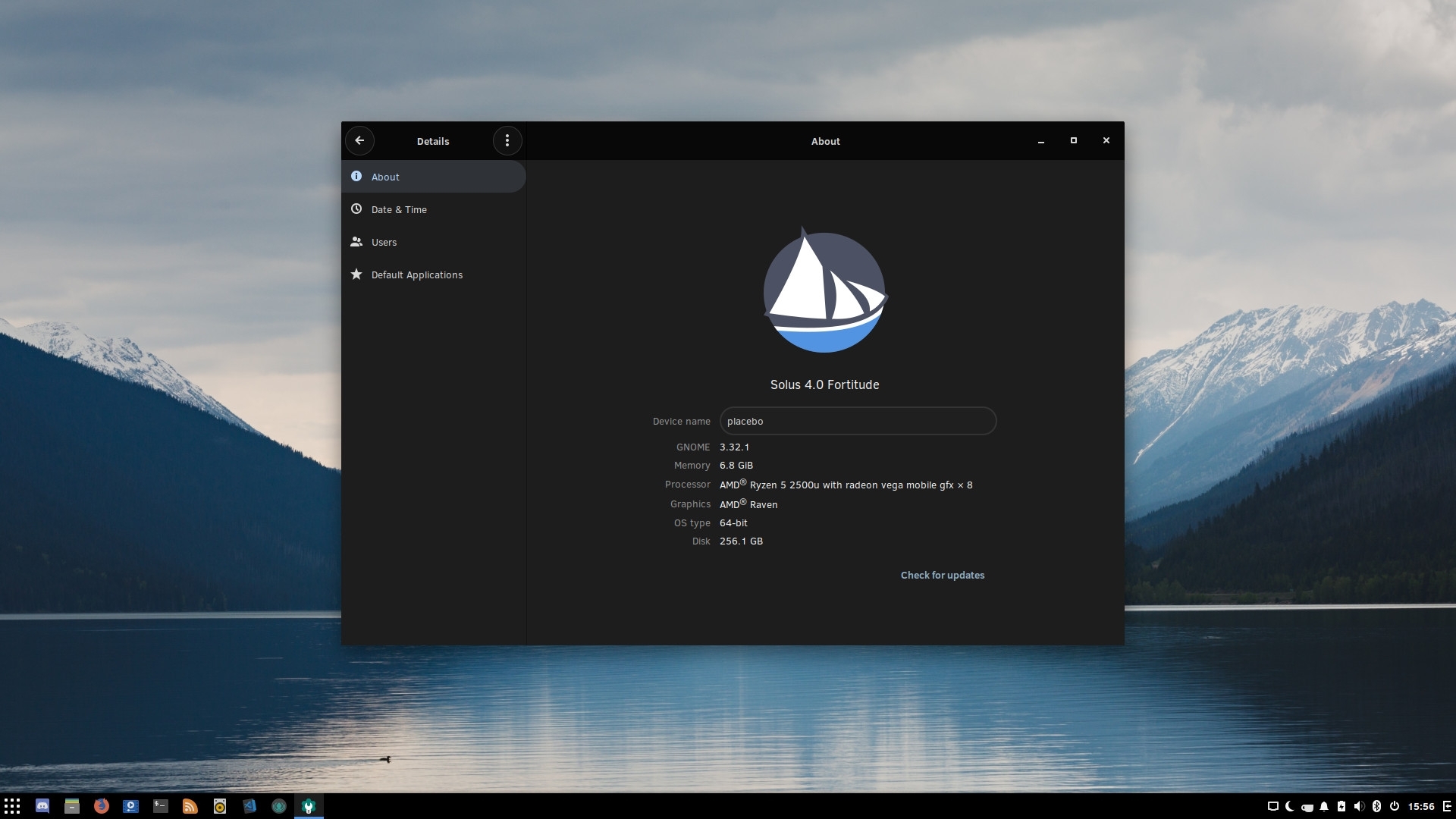Click the Ryzen 5 2500u processor text

[846, 485]
